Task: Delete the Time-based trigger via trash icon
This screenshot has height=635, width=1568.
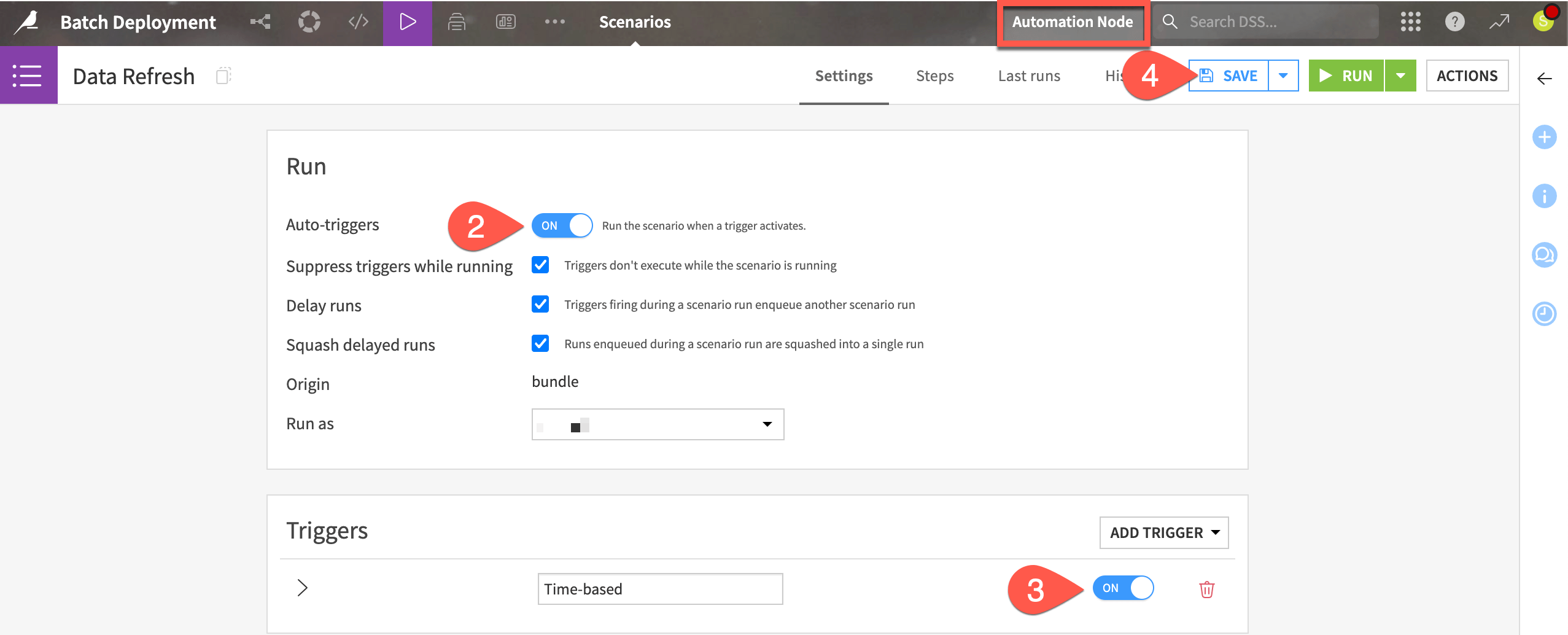Action: pos(1205,588)
